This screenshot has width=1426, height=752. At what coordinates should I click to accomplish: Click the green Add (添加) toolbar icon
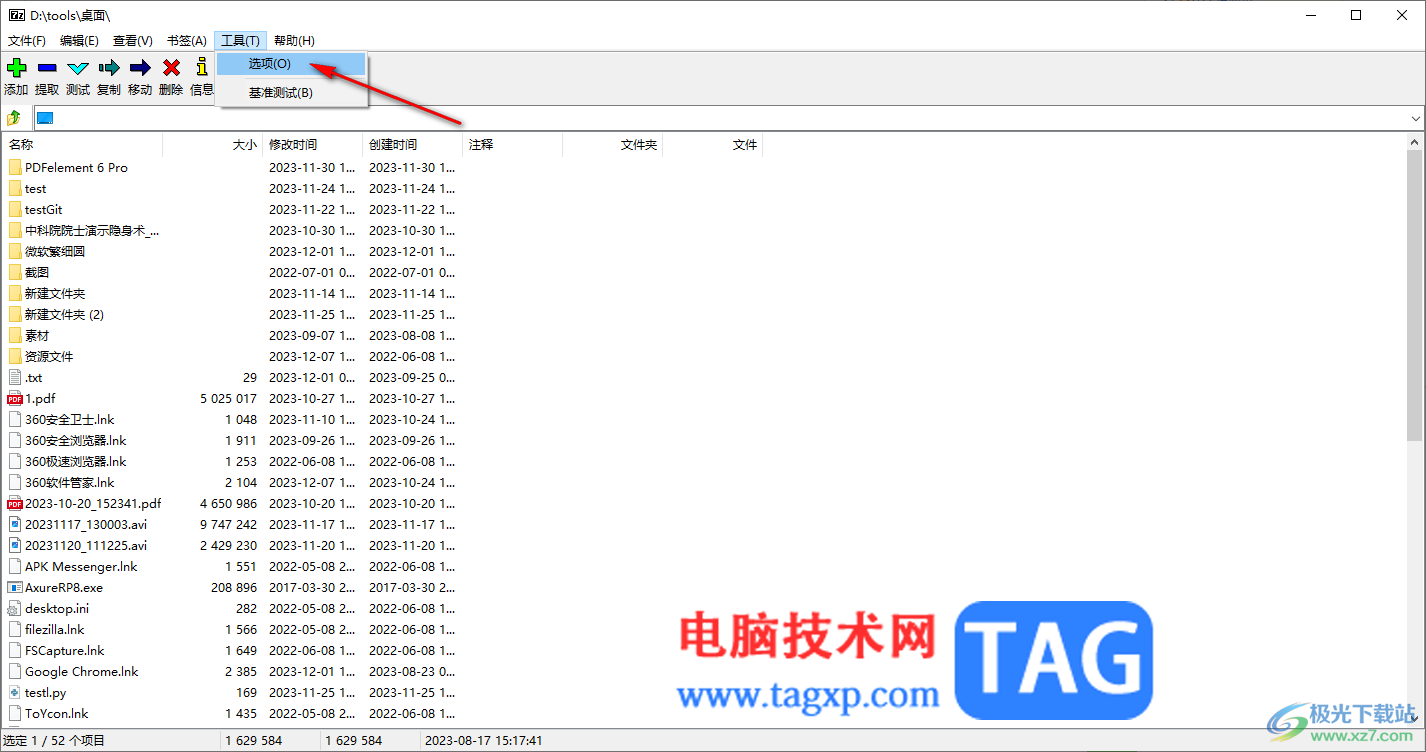coord(16,68)
